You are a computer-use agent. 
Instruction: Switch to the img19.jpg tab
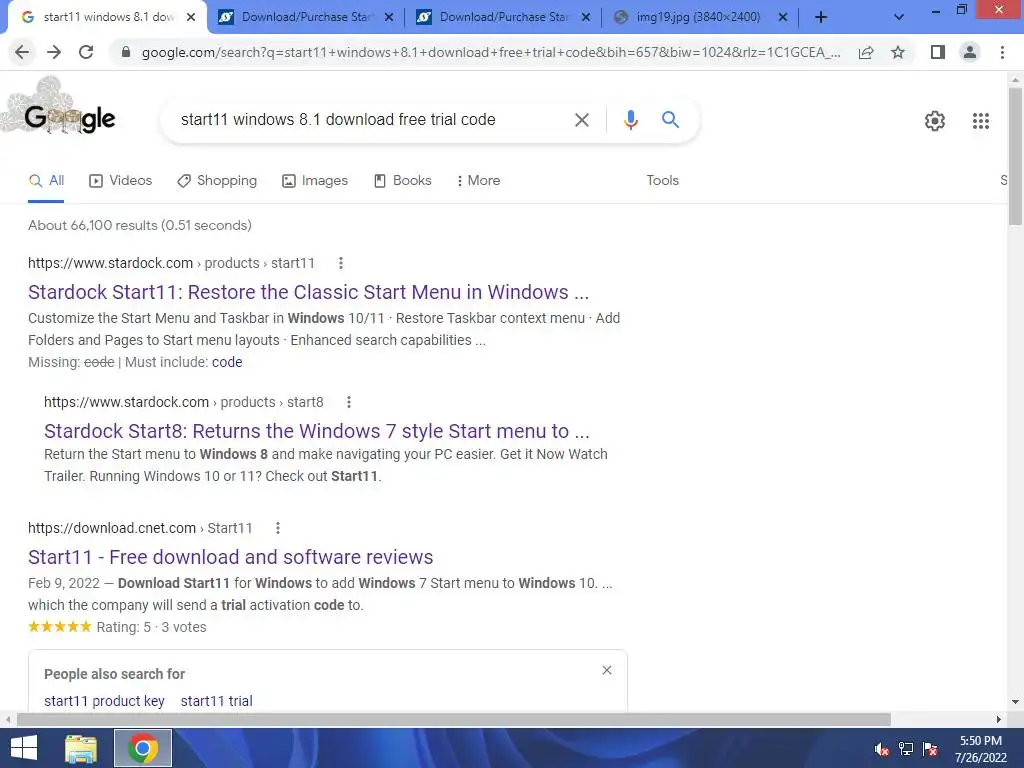[699, 18]
